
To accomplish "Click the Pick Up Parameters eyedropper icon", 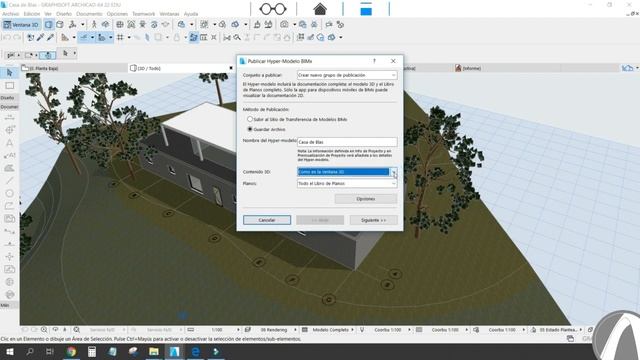I will [40, 38].
